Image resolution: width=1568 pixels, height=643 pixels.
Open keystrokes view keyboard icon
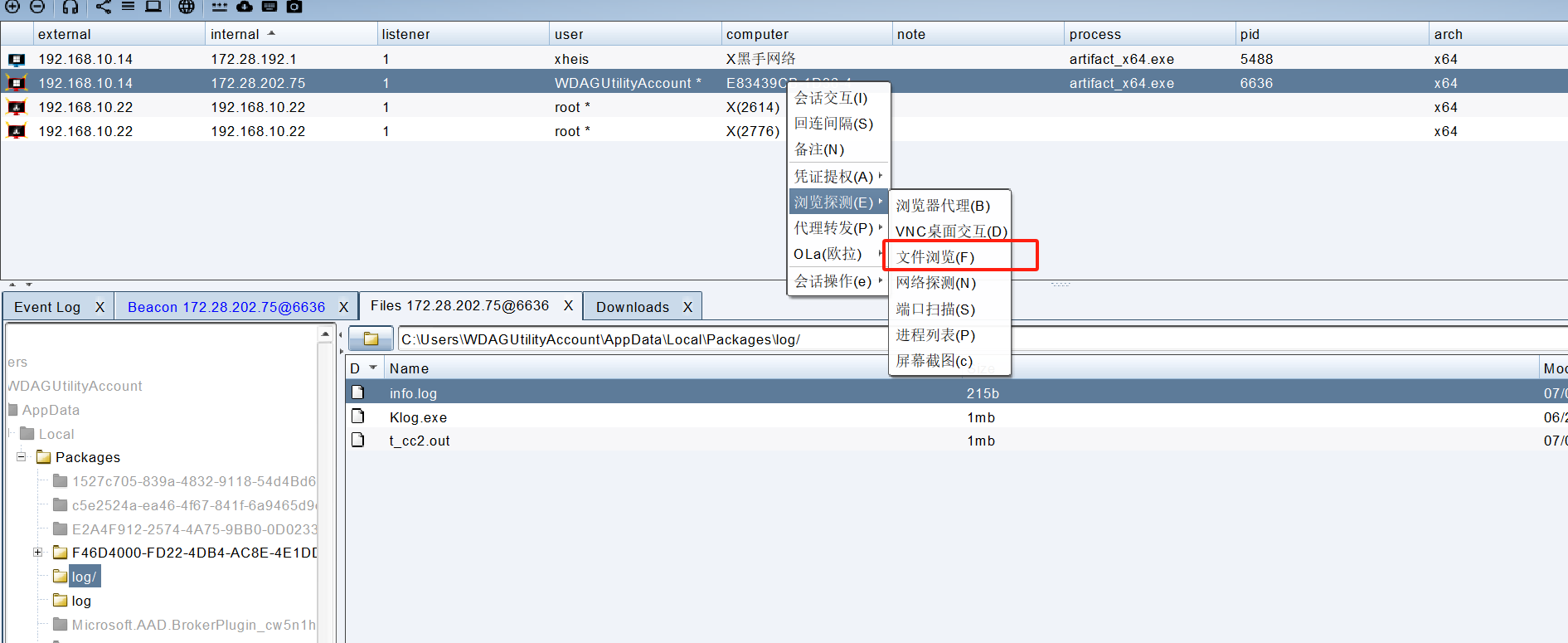pos(269,7)
